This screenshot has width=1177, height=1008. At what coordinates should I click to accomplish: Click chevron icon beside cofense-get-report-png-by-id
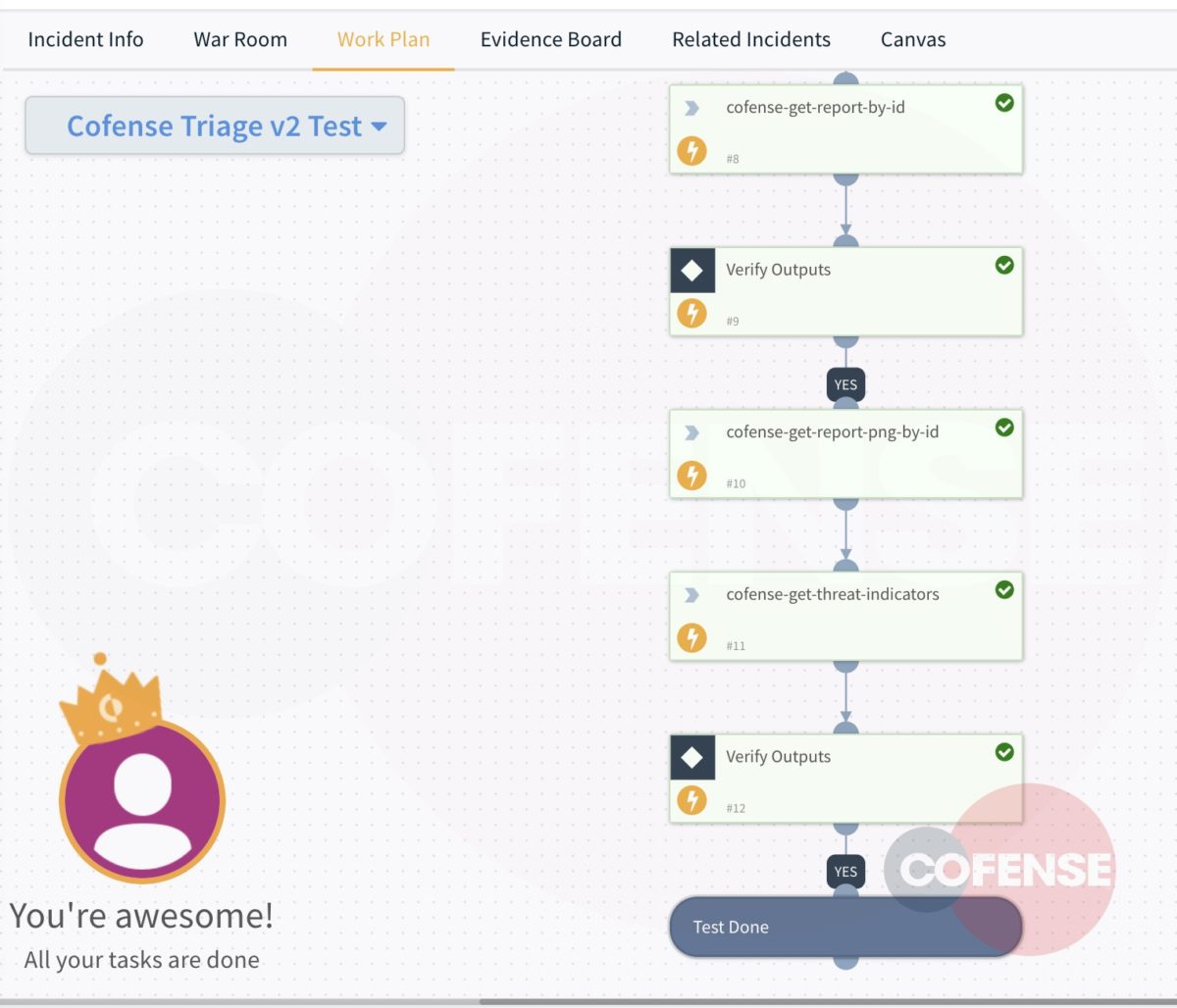tap(691, 432)
